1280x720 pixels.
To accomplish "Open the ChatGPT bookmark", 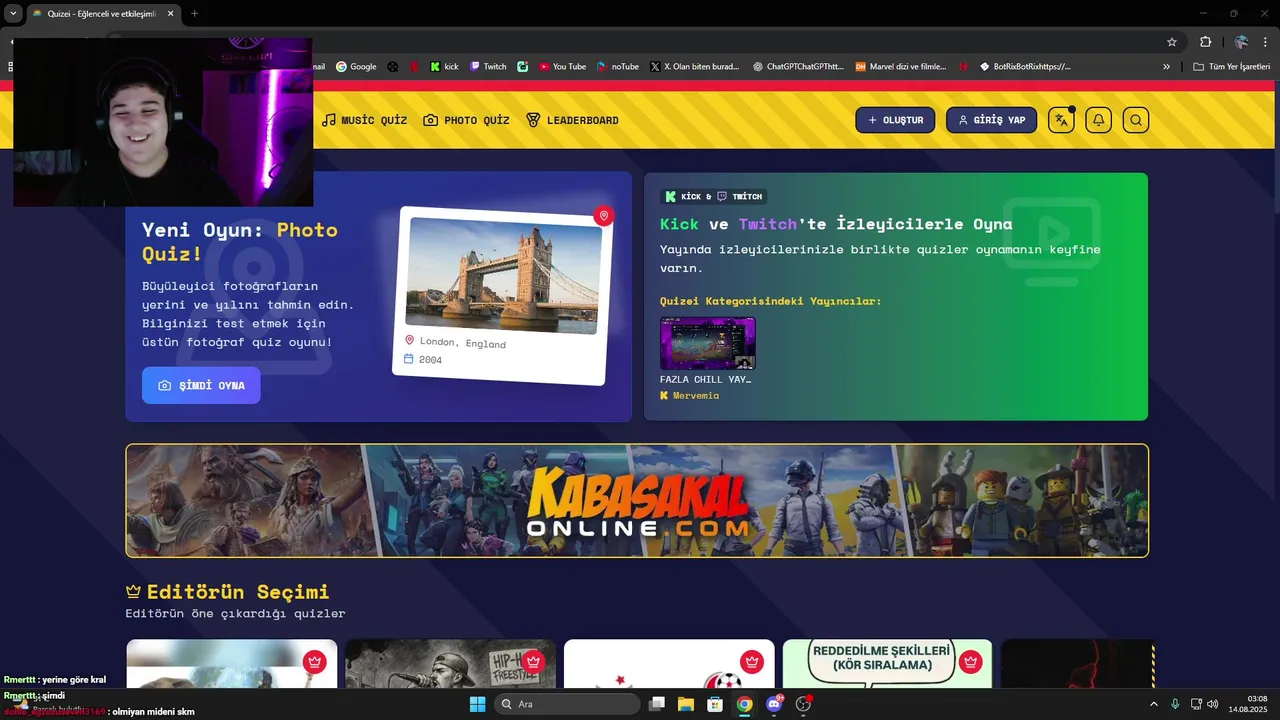I will [x=798, y=67].
